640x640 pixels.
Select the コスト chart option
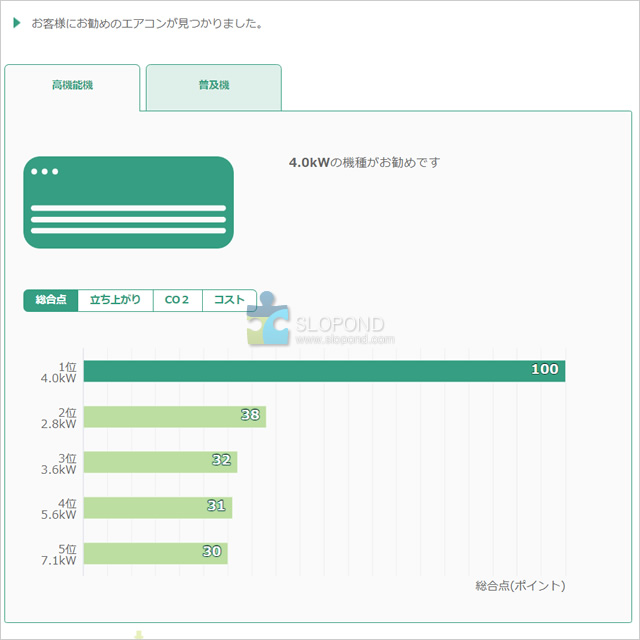click(x=229, y=300)
